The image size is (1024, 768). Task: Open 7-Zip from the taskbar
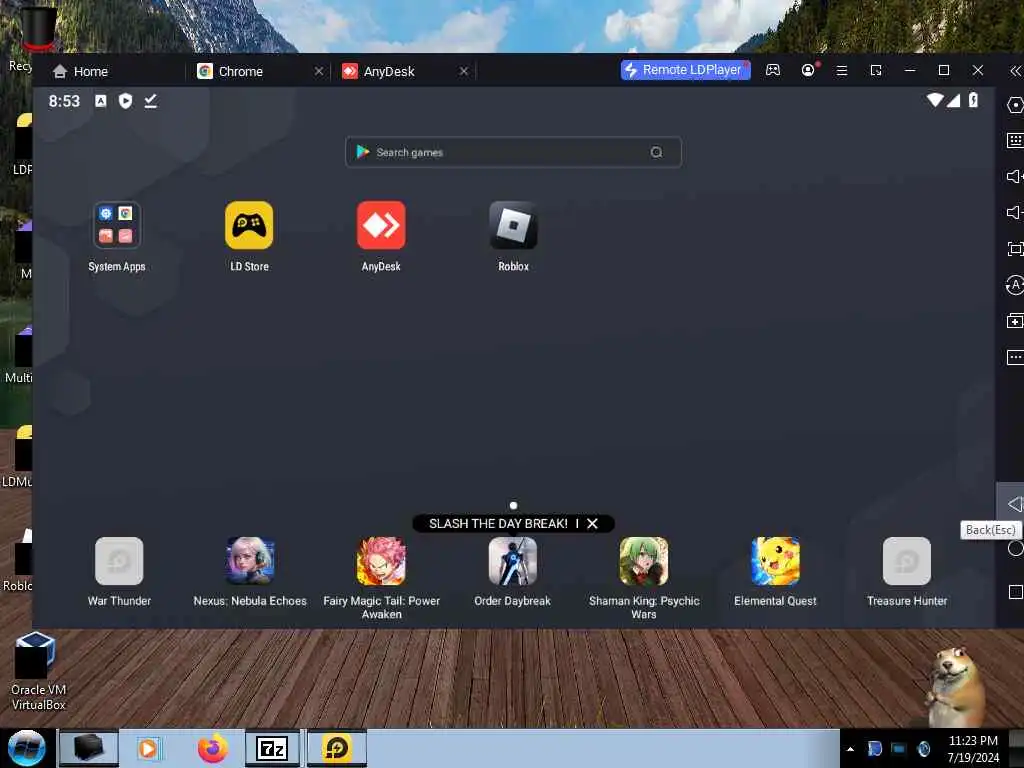pos(273,748)
